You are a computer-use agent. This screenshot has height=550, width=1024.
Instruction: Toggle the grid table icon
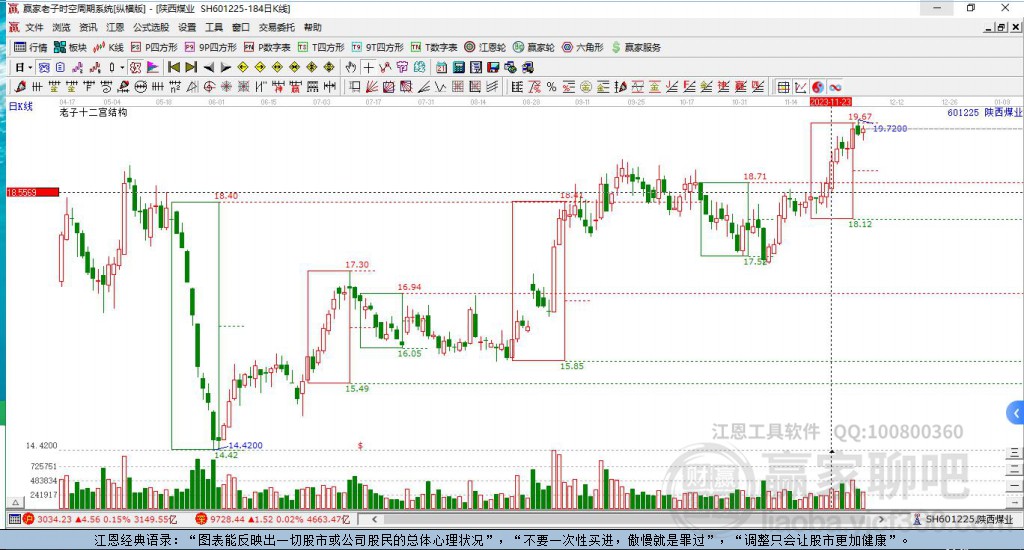click(x=783, y=87)
